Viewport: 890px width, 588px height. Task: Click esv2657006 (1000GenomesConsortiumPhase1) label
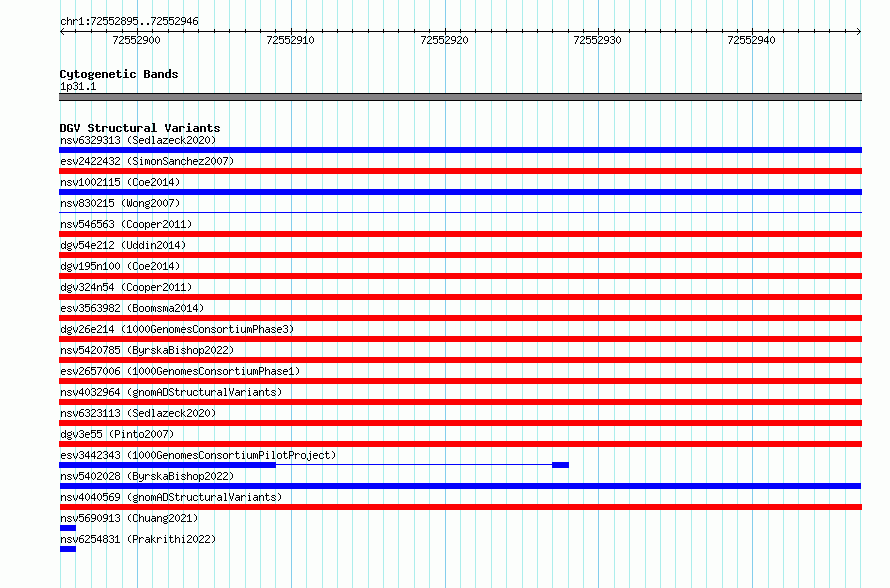point(180,371)
